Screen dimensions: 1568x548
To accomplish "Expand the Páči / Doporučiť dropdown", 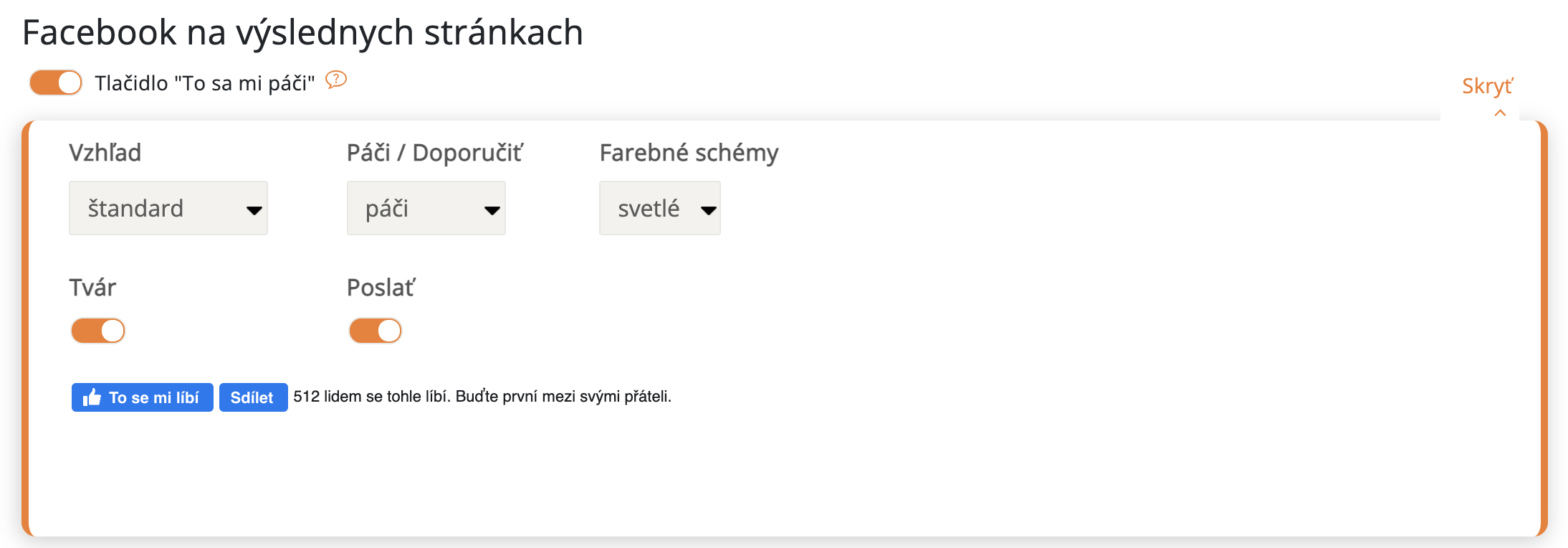I will click(426, 208).
